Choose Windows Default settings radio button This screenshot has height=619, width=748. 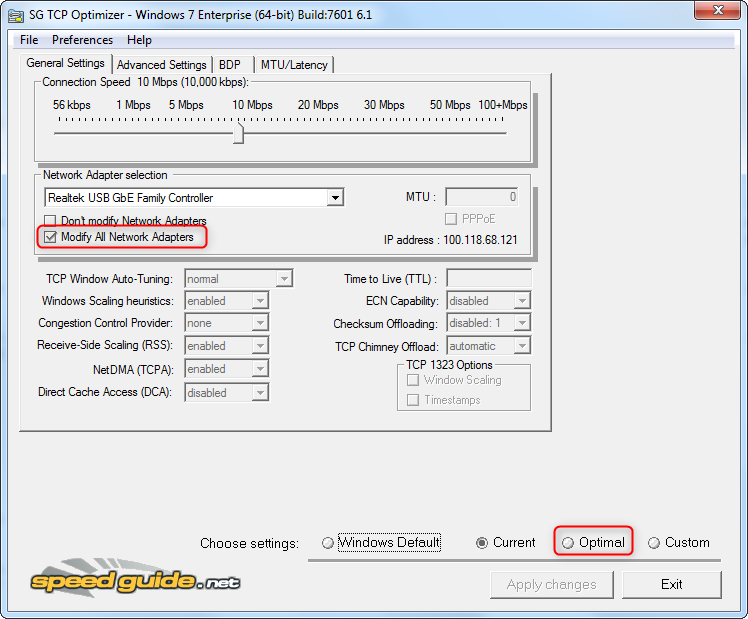[328, 543]
